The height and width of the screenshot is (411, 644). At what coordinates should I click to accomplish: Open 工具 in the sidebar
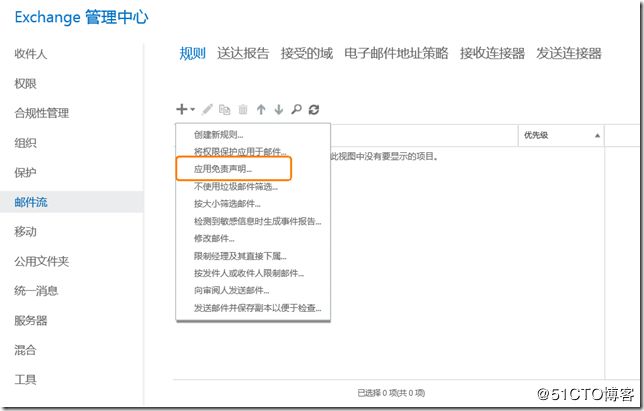[x=25, y=380]
